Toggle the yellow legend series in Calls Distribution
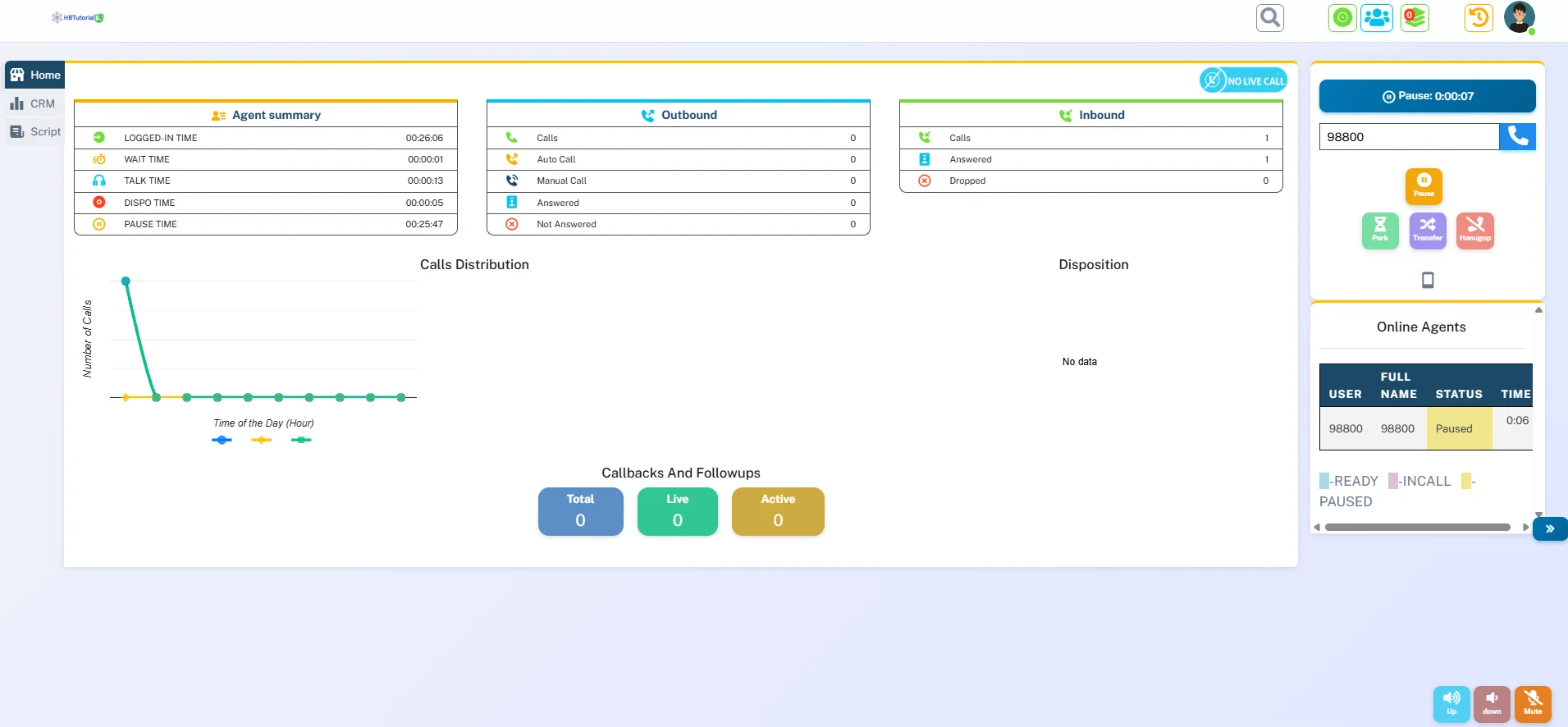The height and width of the screenshot is (727, 1568). pyautogui.click(x=261, y=440)
